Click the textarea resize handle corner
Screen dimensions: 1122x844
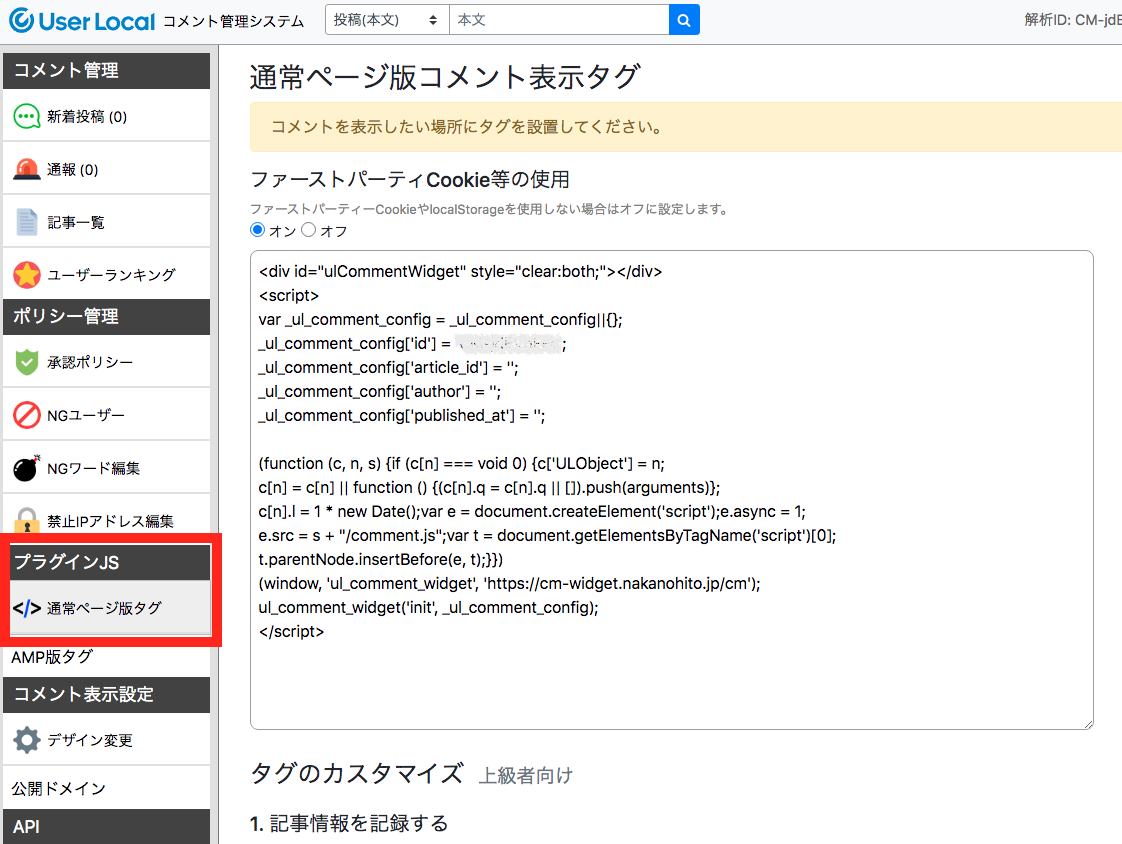click(x=1088, y=724)
